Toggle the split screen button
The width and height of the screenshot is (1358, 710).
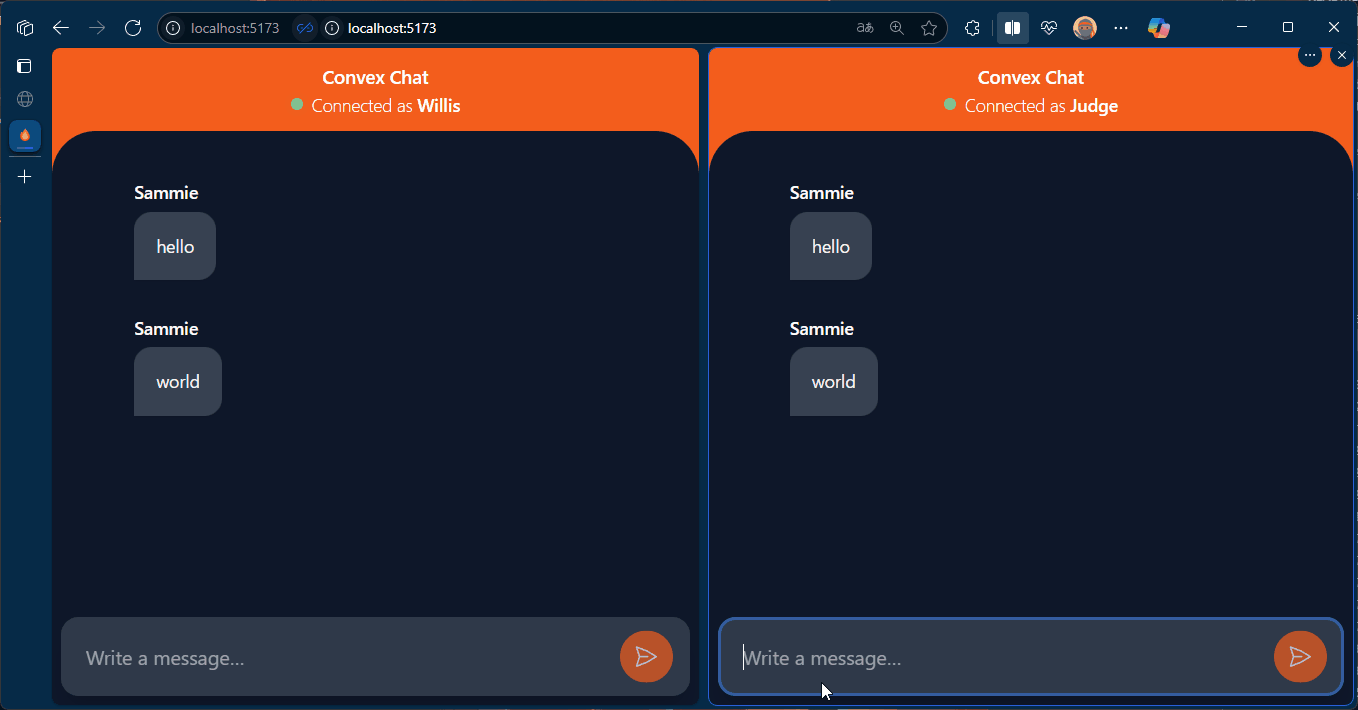(x=1012, y=28)
